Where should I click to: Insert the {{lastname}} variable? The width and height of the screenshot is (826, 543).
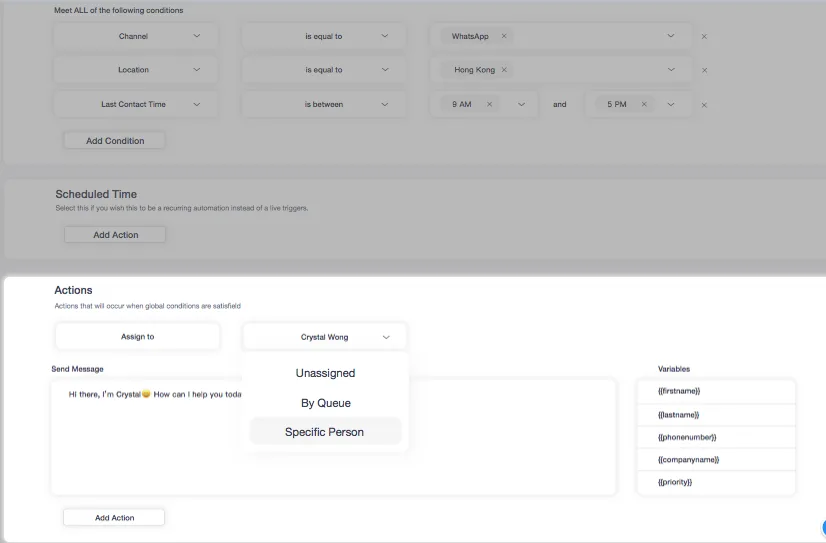click(x=716, y=415)
